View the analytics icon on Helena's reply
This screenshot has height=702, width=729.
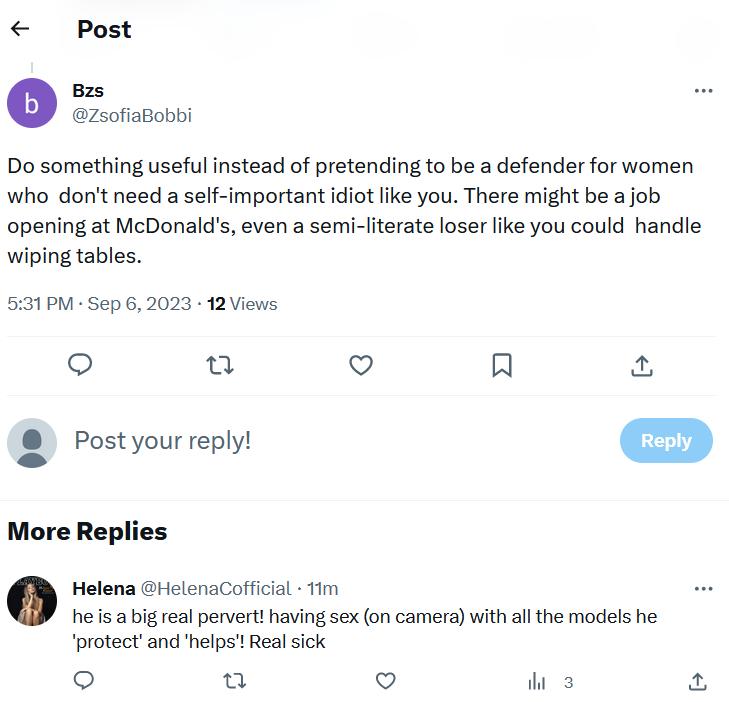[x=537, y=682]
